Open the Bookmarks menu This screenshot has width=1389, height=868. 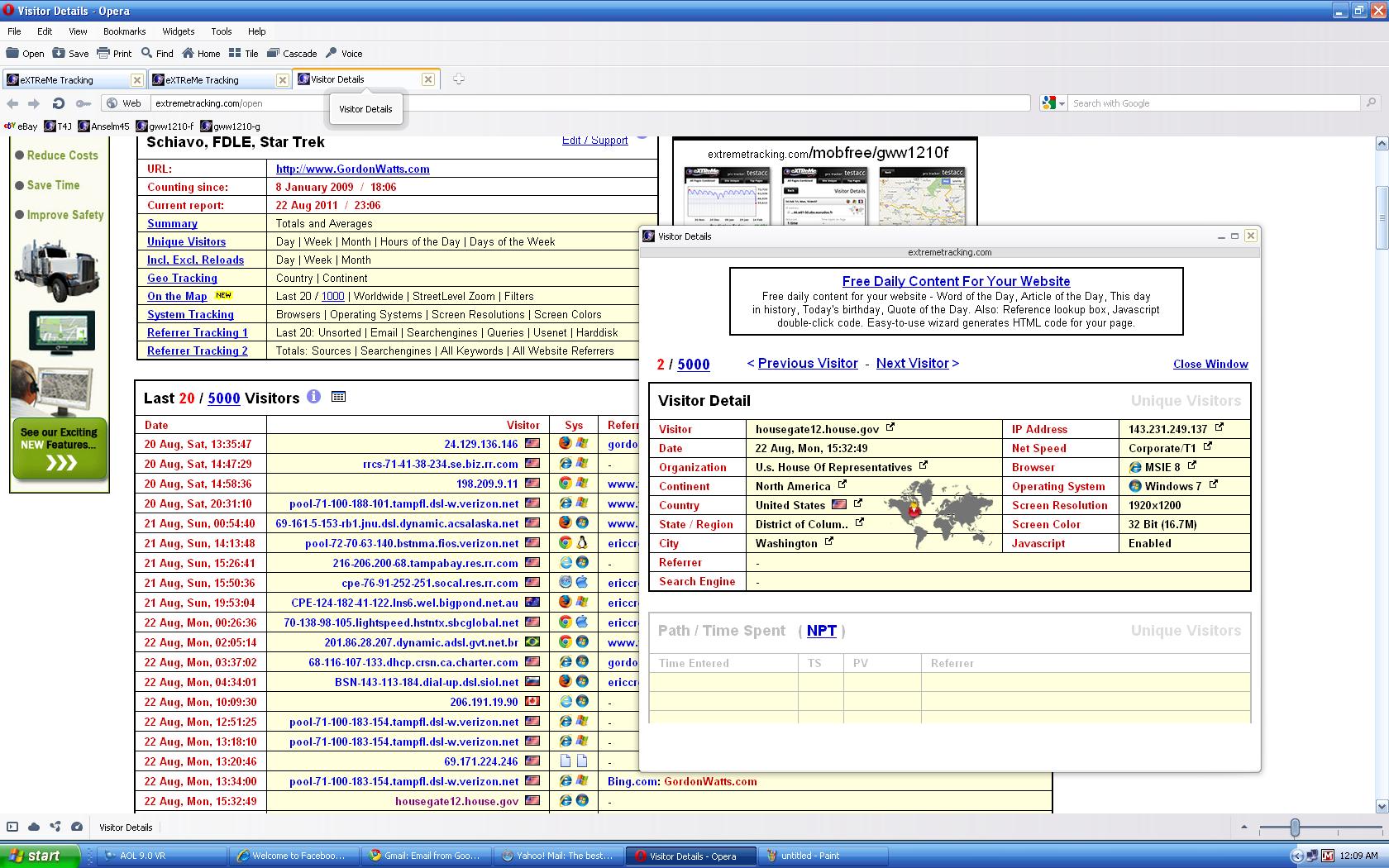coord(124,31)
